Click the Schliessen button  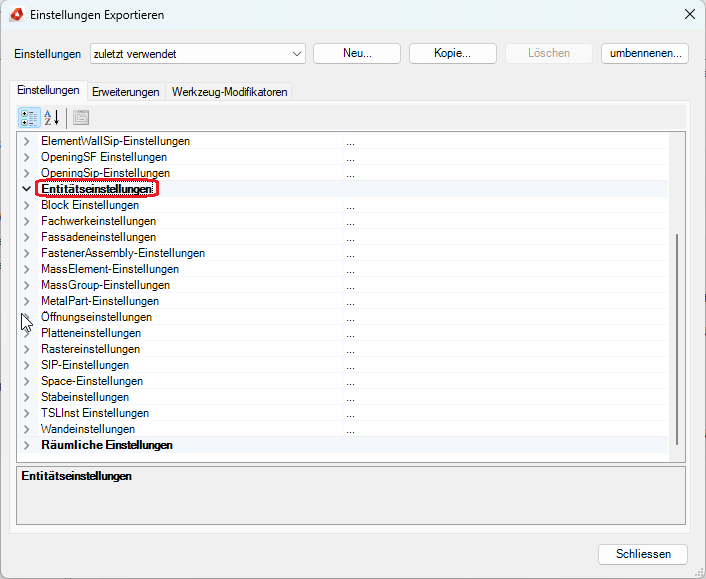(643, 554)
